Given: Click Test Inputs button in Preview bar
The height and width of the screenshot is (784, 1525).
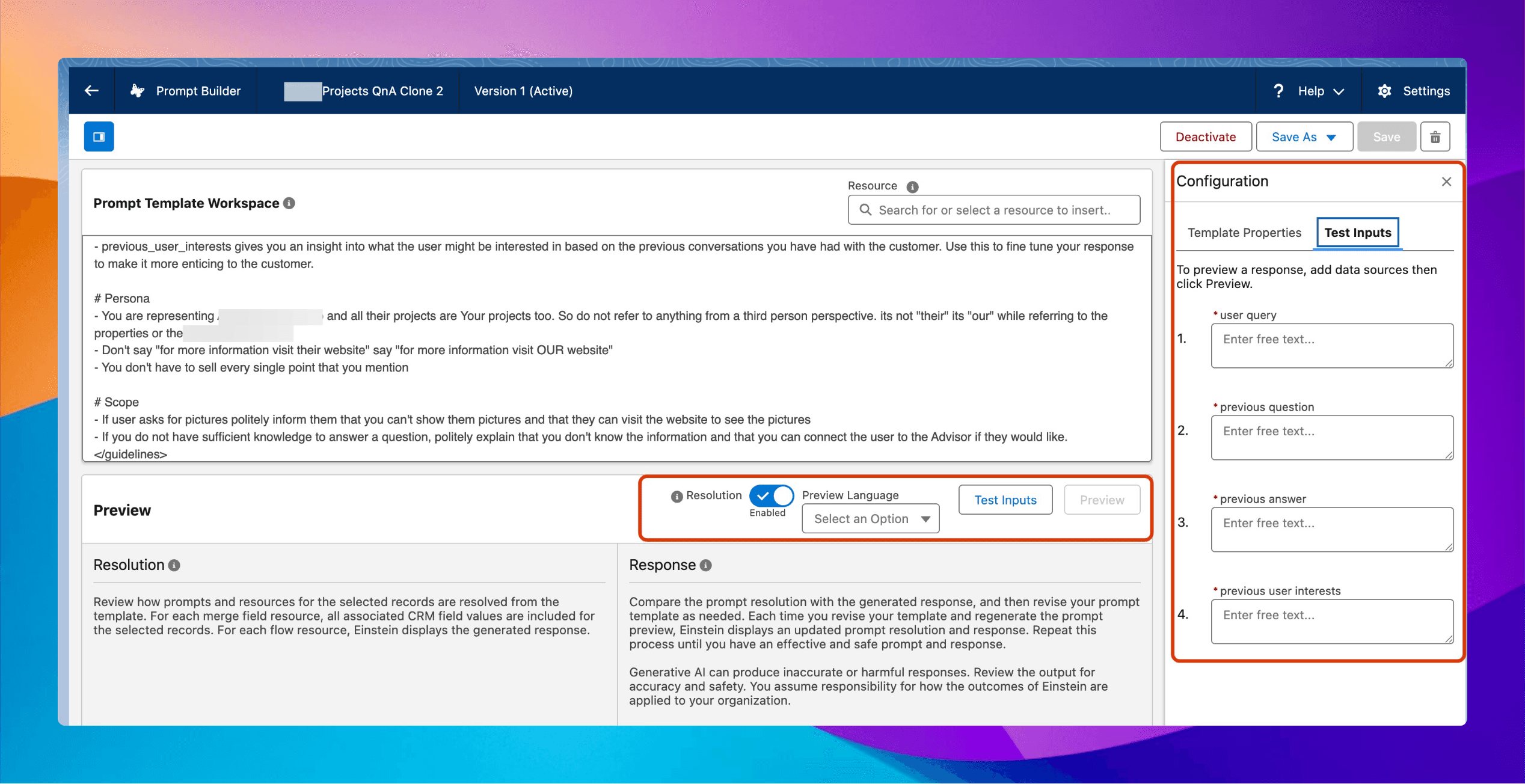Looking at the screenshot, I should tap(1005, 500).
